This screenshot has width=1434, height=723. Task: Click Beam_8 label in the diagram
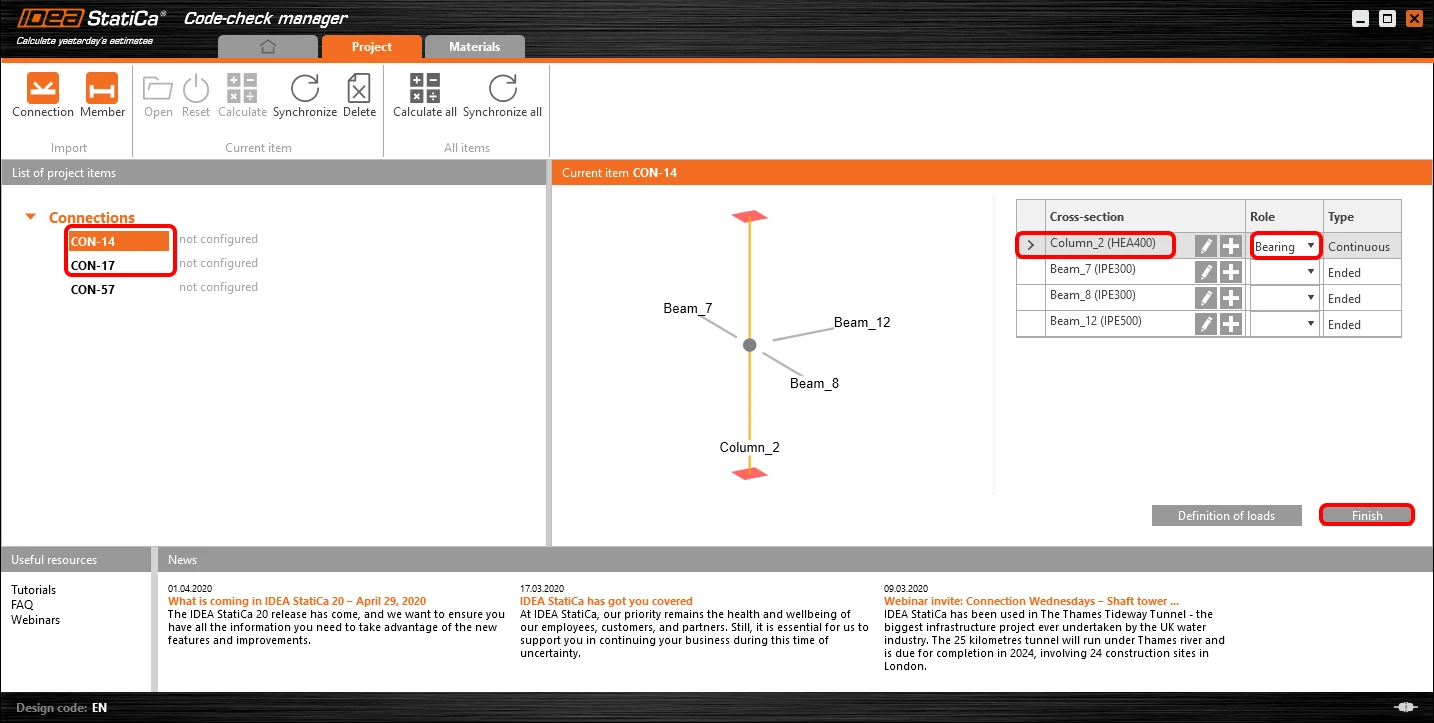pos(814,383)
